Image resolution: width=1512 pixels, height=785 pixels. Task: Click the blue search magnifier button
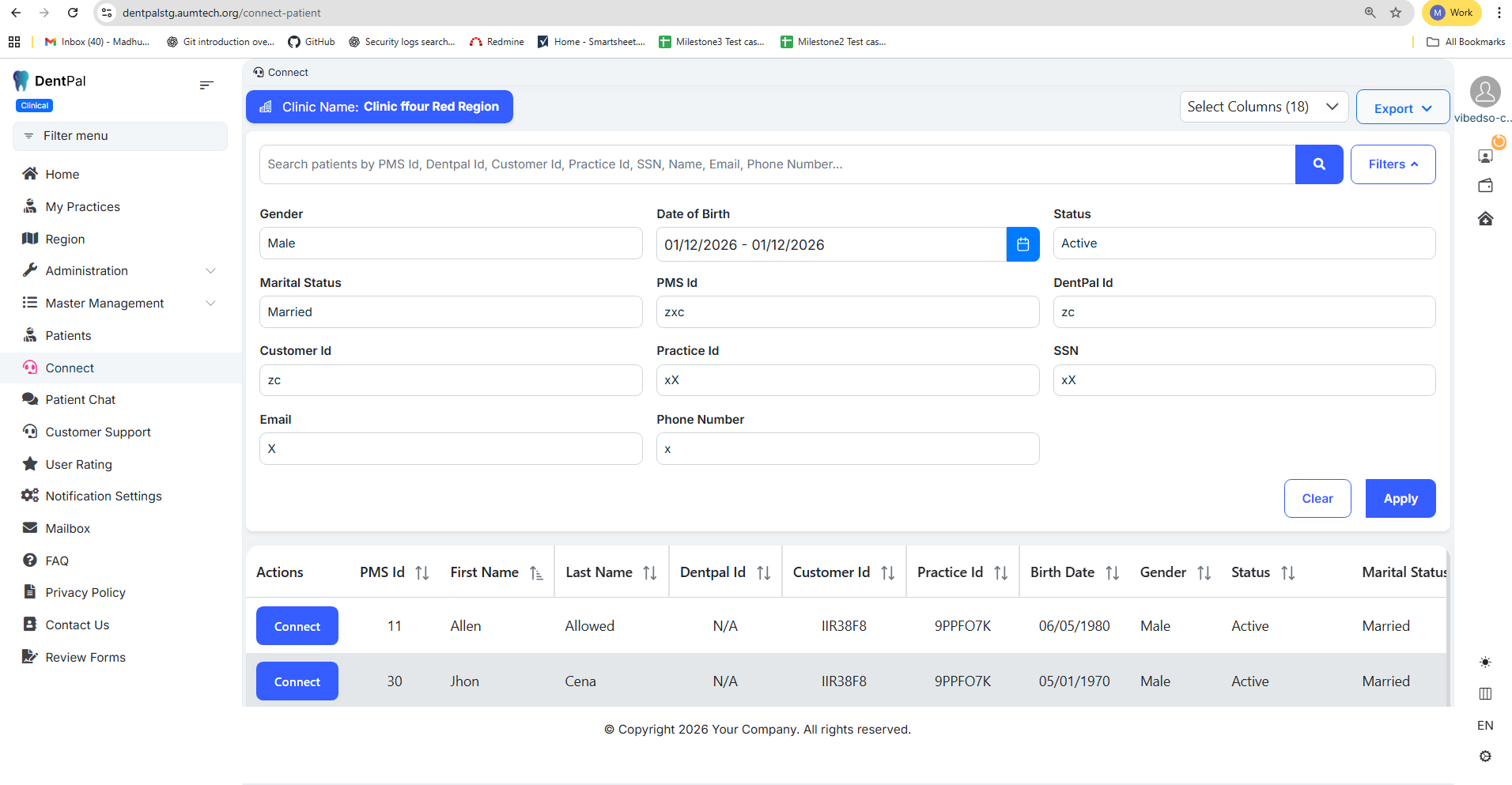(1318, 164)
